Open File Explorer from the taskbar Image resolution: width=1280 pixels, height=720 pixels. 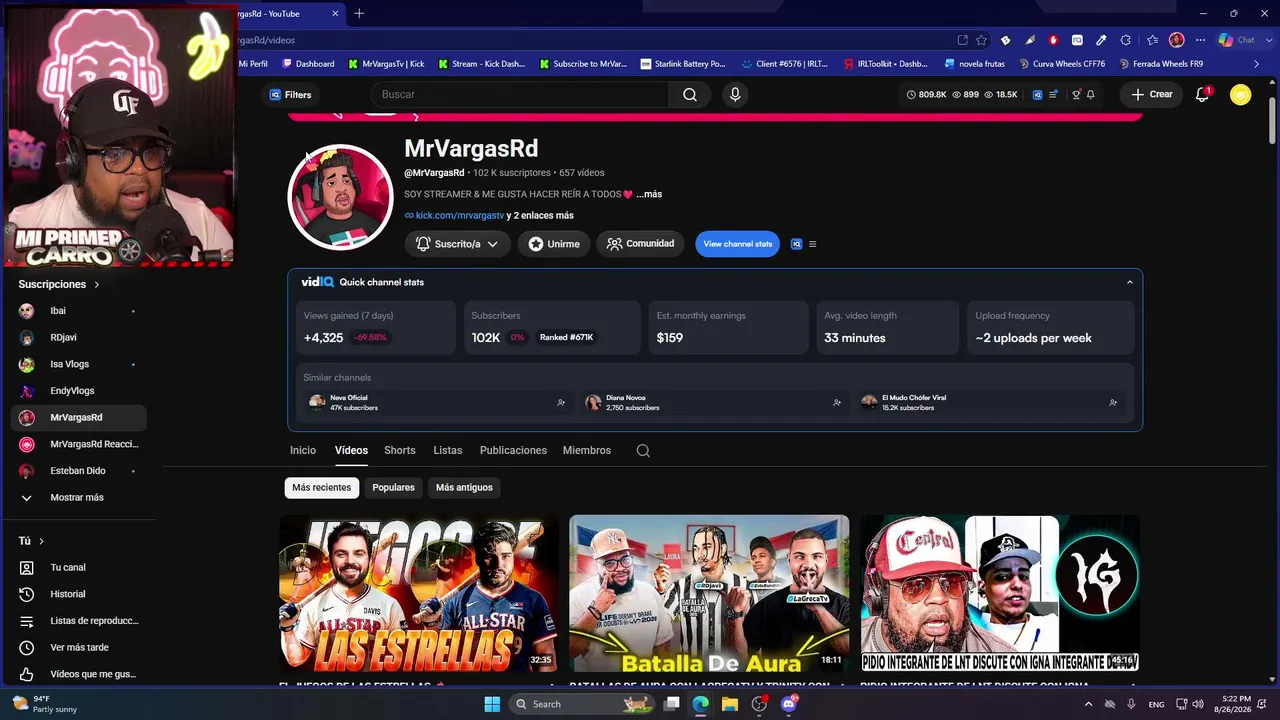[730, 704]
